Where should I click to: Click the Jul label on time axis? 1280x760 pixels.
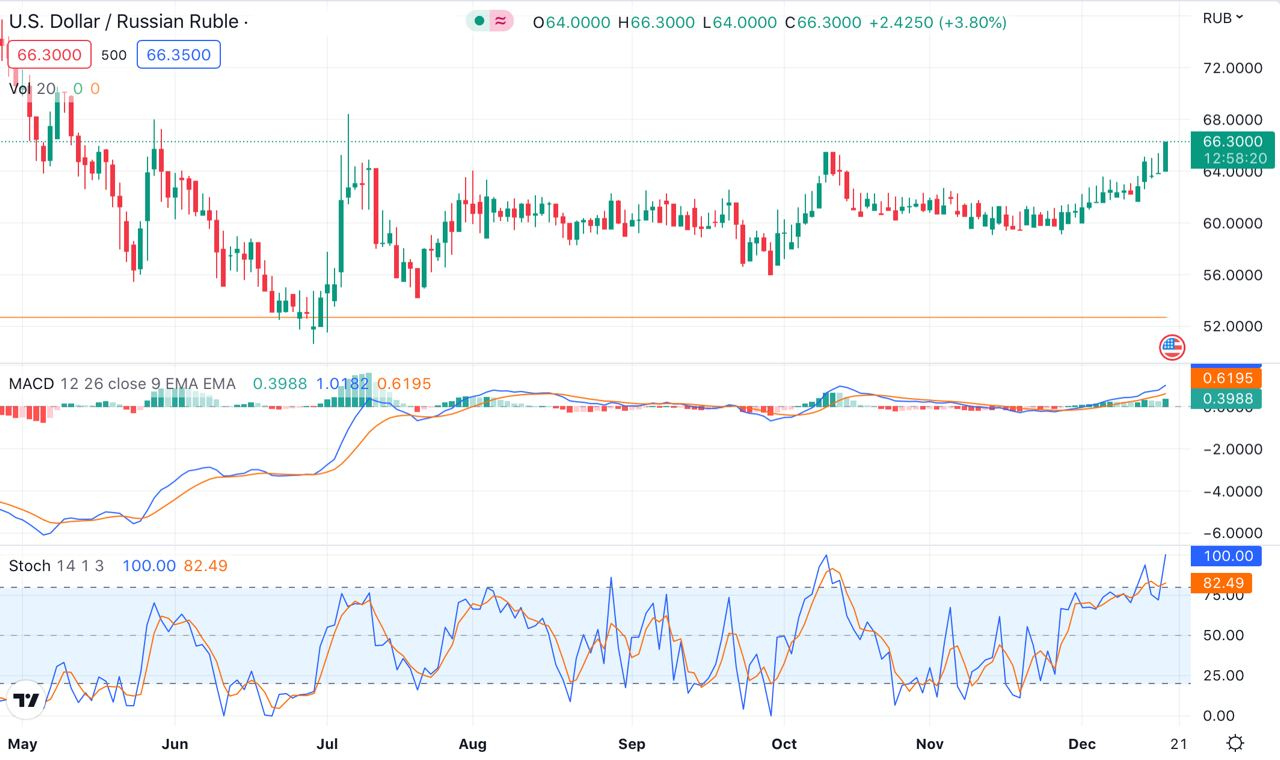tap(327, 744)
